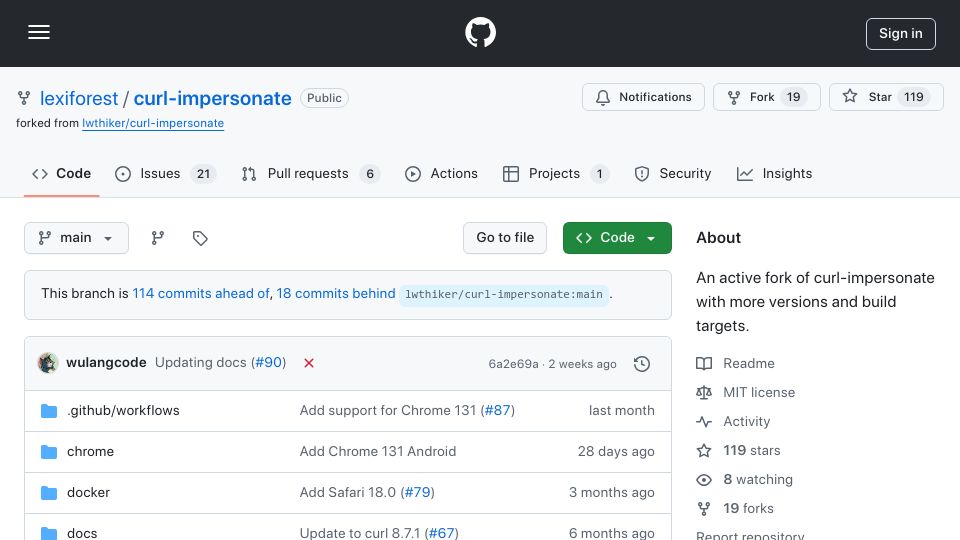Open Add support for Chrome 131 commit
960x540 pixels.
(388, 411)
